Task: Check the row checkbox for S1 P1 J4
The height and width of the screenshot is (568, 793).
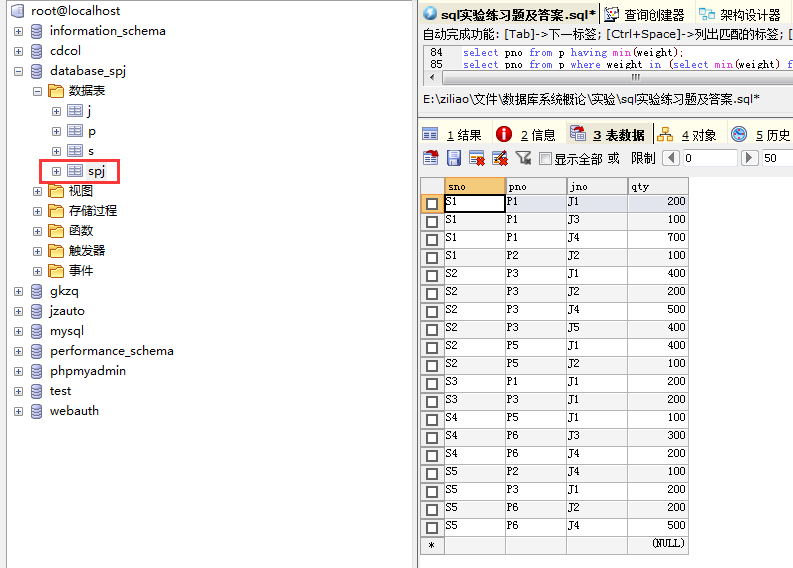Action: [x=432, y=240]
